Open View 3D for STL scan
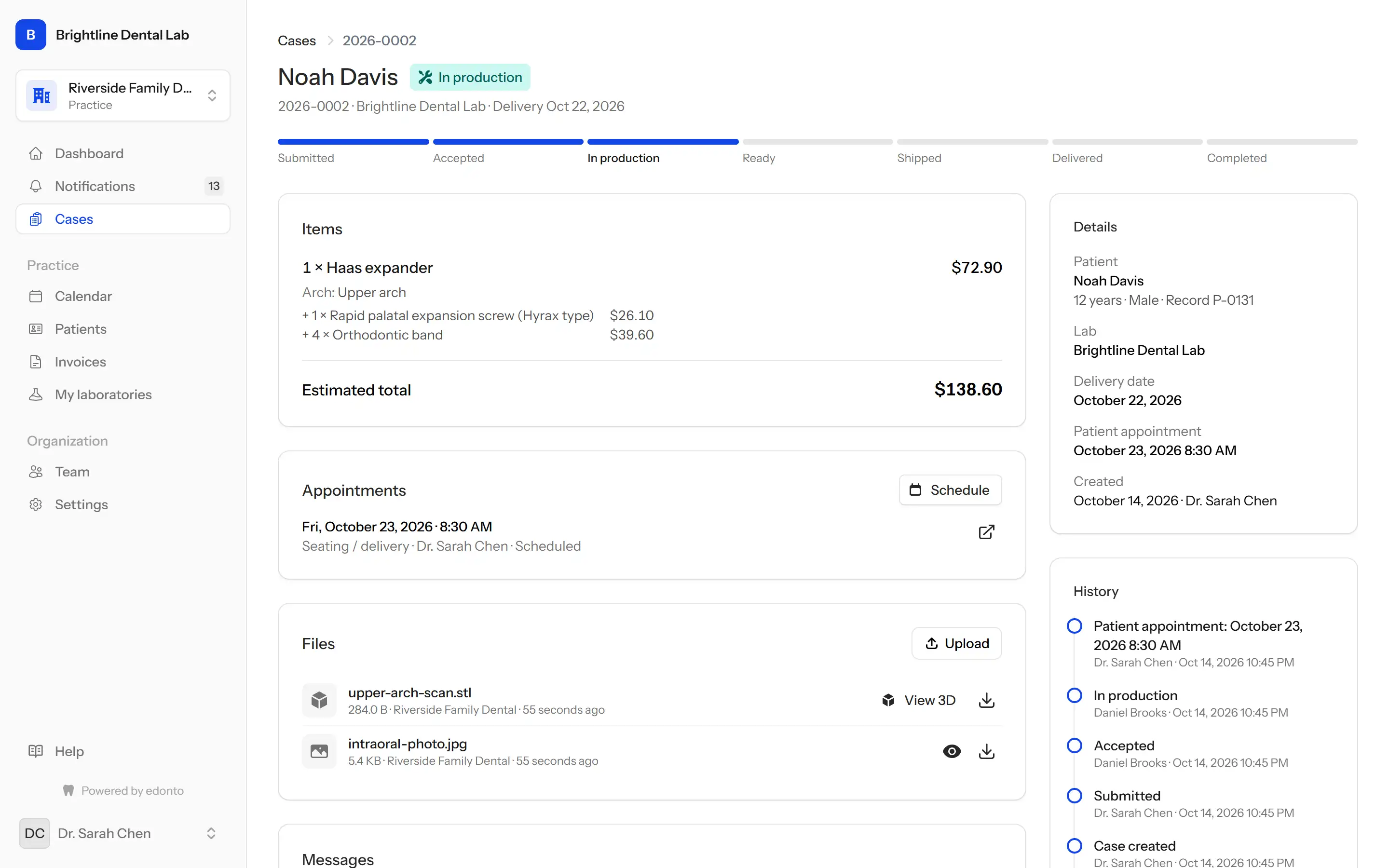The width and height of the screenshot is (1389, 868). point(918,700)
